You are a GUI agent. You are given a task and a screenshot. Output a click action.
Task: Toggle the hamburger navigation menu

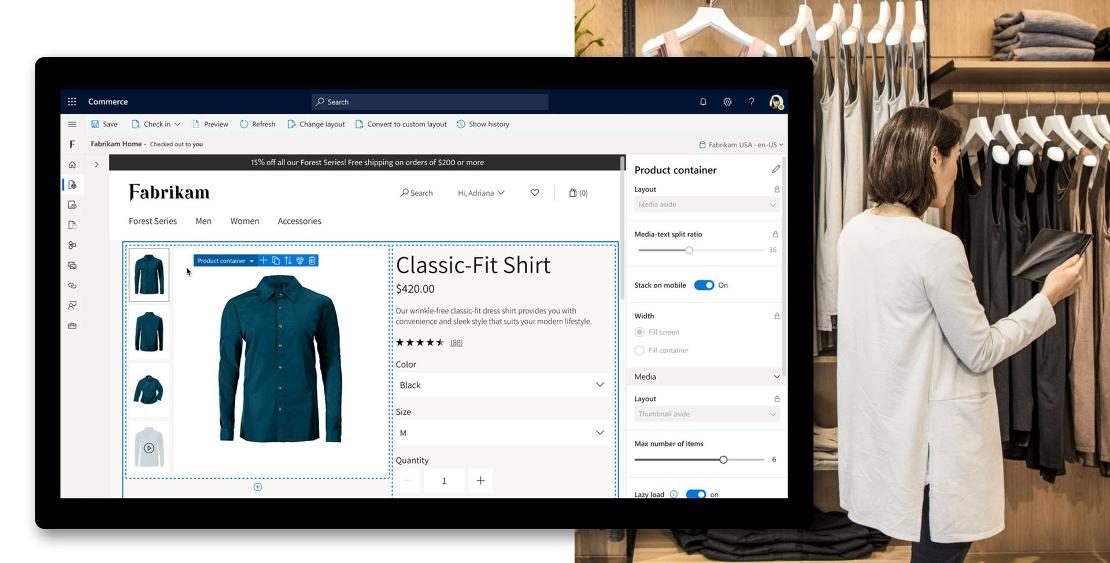[71, 124]
